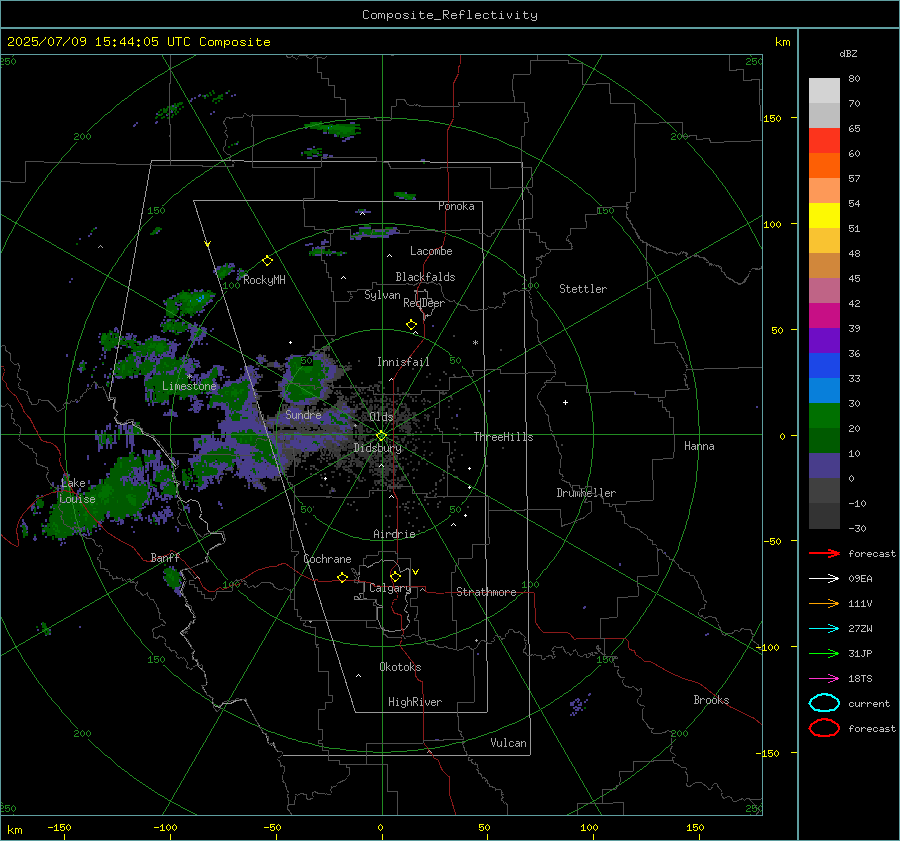Click the dBZ legend heading
Screen dimensions: 900x841
848,53
